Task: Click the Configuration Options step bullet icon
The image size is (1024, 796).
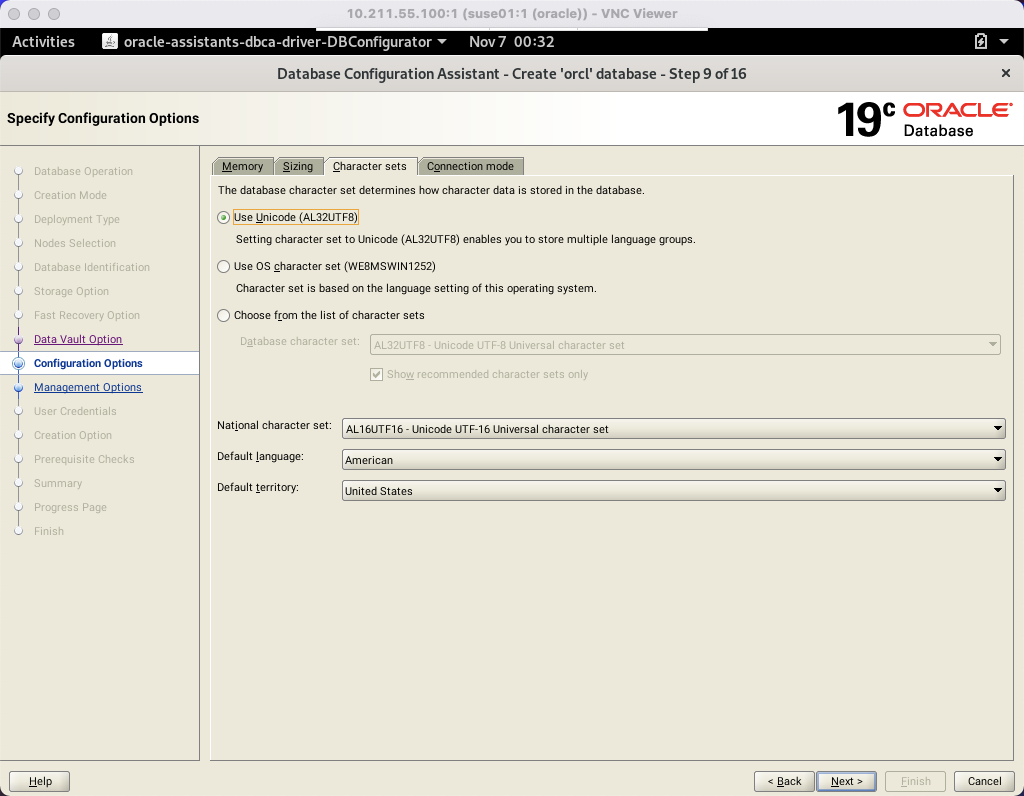Action: point(18,363)
